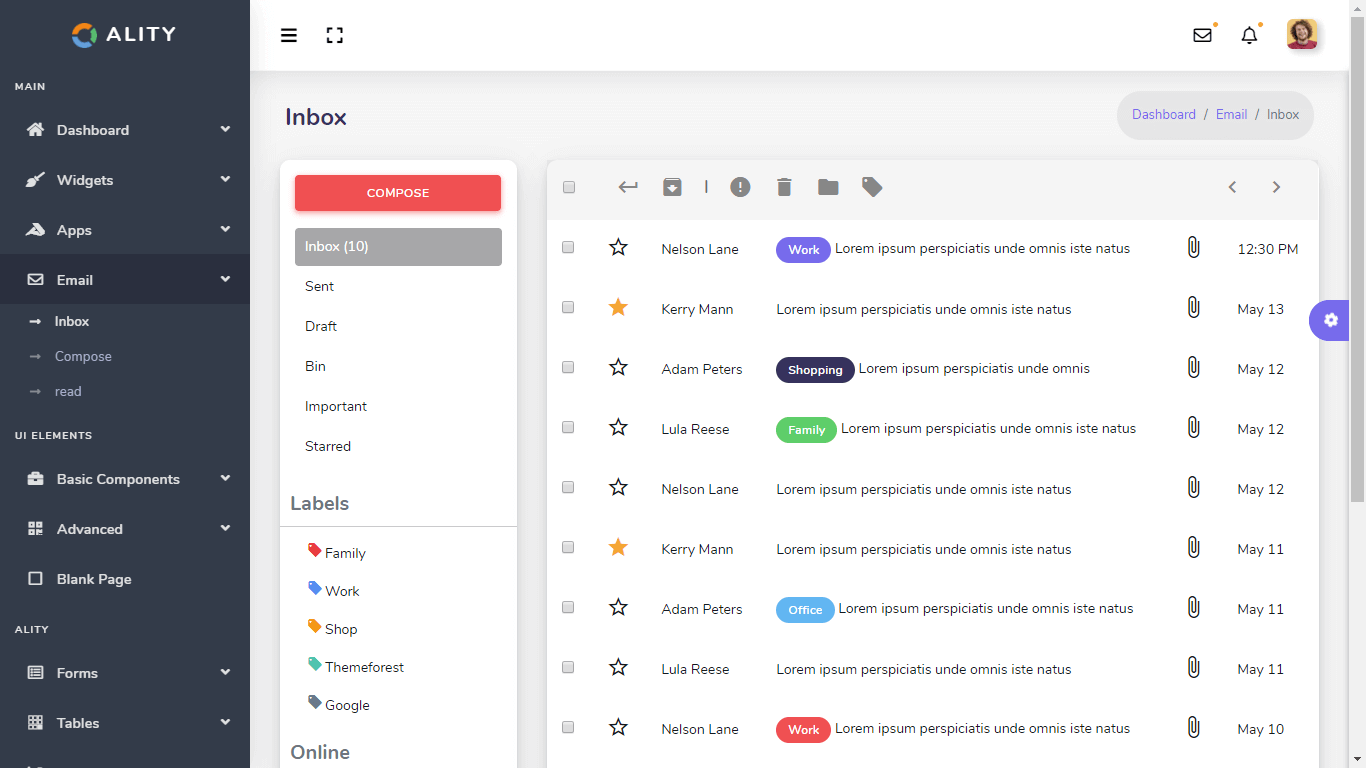Click the Compose button
The height and width of the screenshot is (768, 1366).
[x=398, y=193]
